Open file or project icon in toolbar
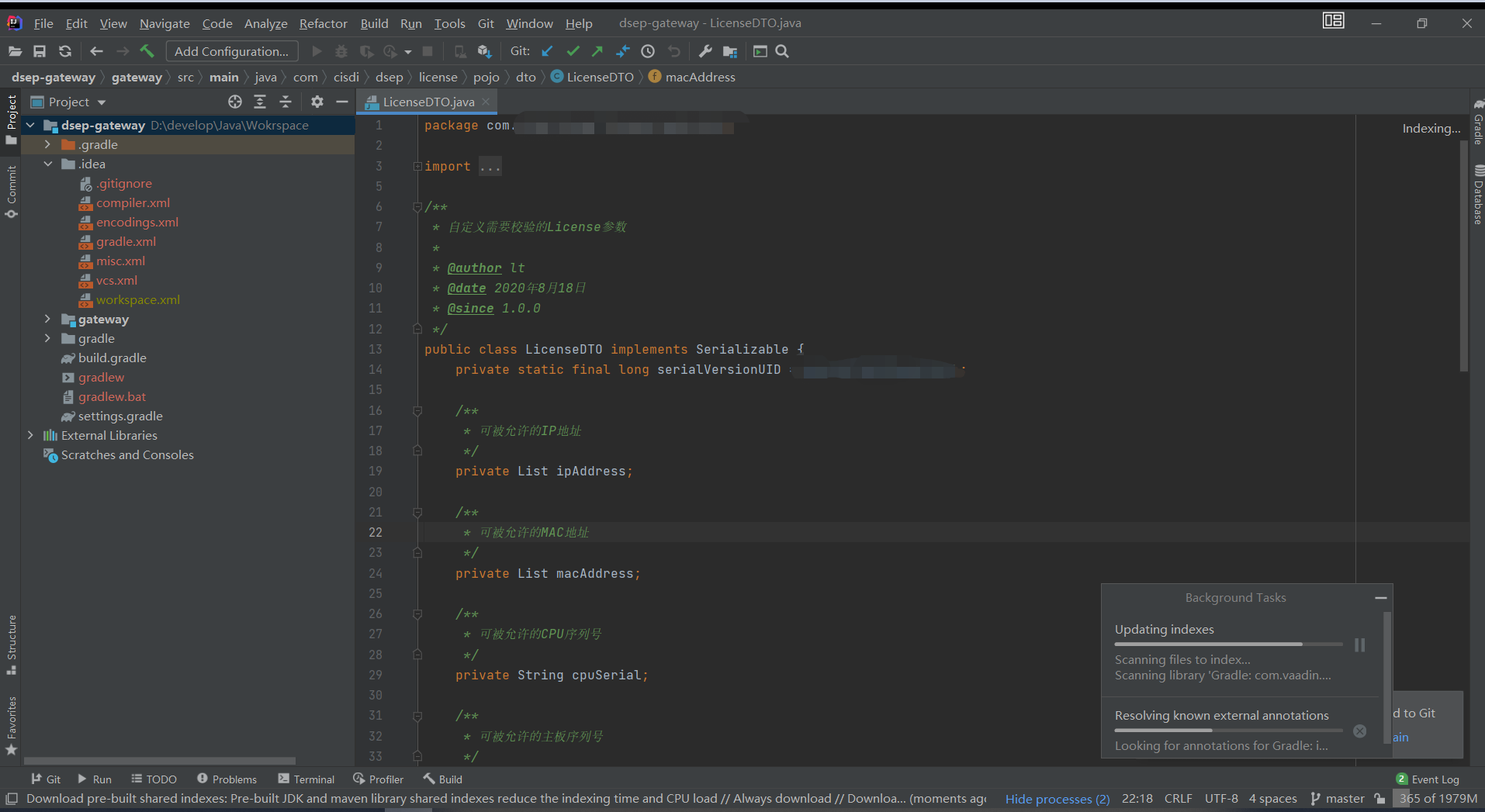This screenshot has height=812, width=1485. tap(15, 51)
